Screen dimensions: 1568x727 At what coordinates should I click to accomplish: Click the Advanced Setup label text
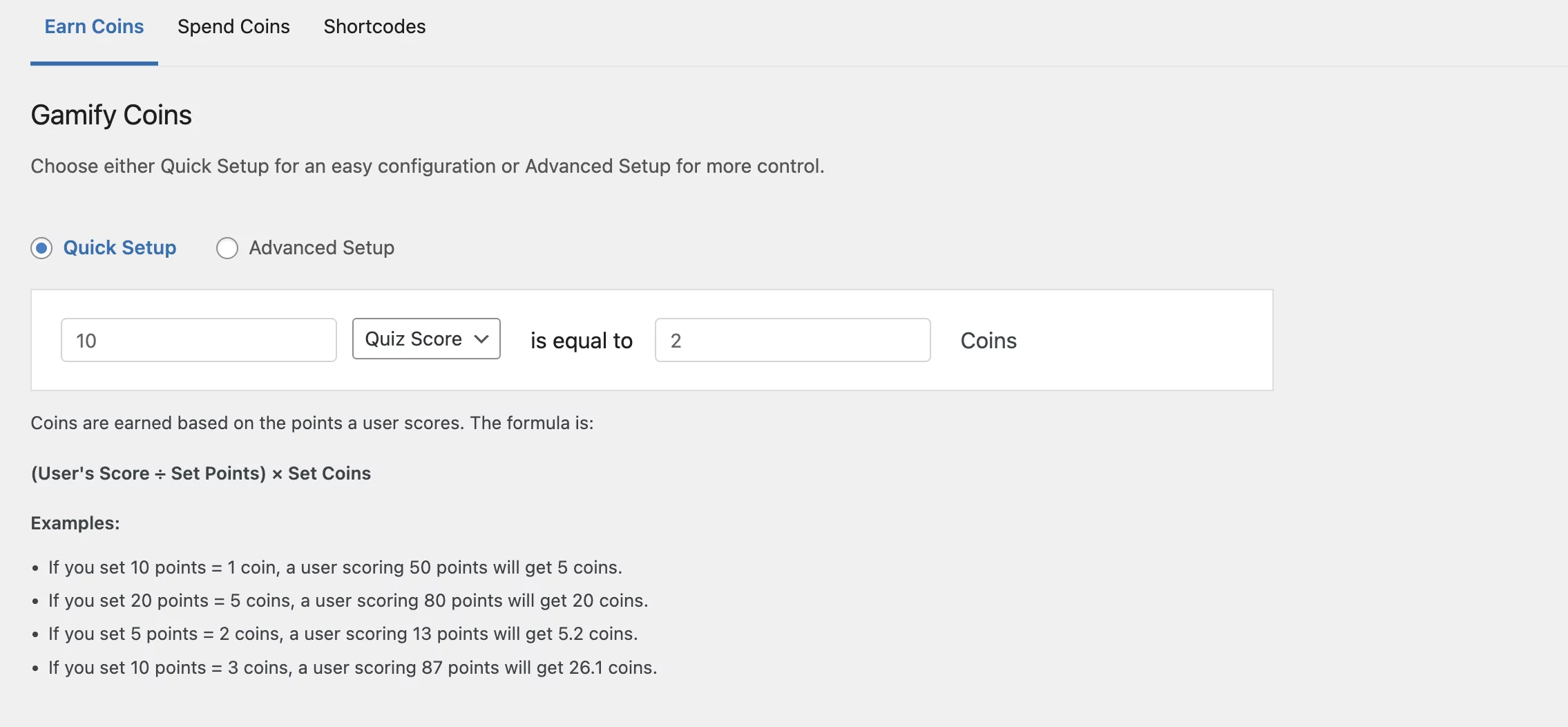[x=321, y=248]
